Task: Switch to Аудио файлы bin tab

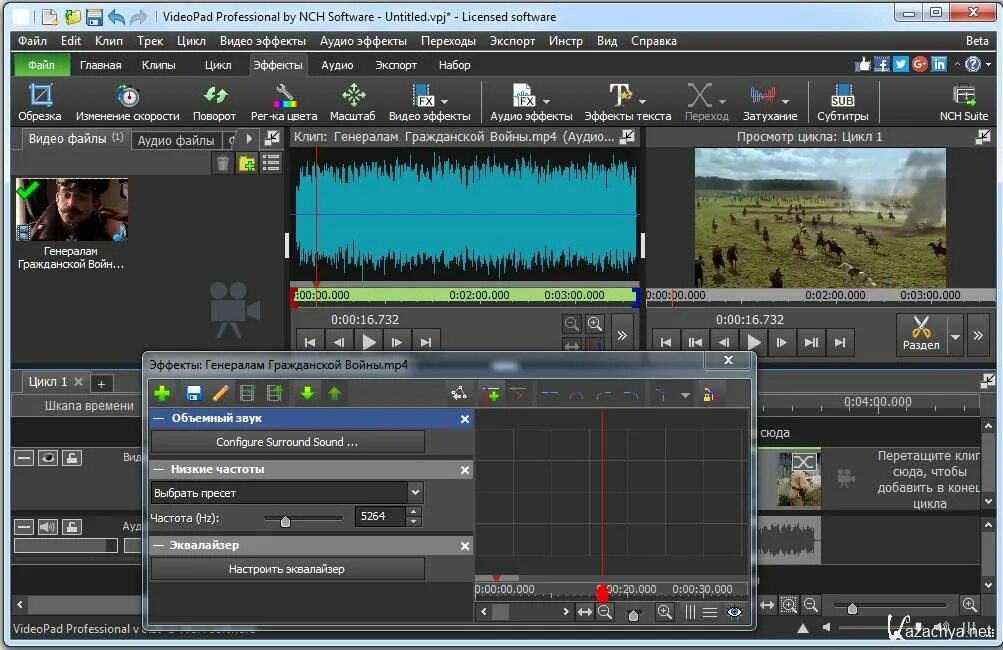Action: click(x=176, y=140)
